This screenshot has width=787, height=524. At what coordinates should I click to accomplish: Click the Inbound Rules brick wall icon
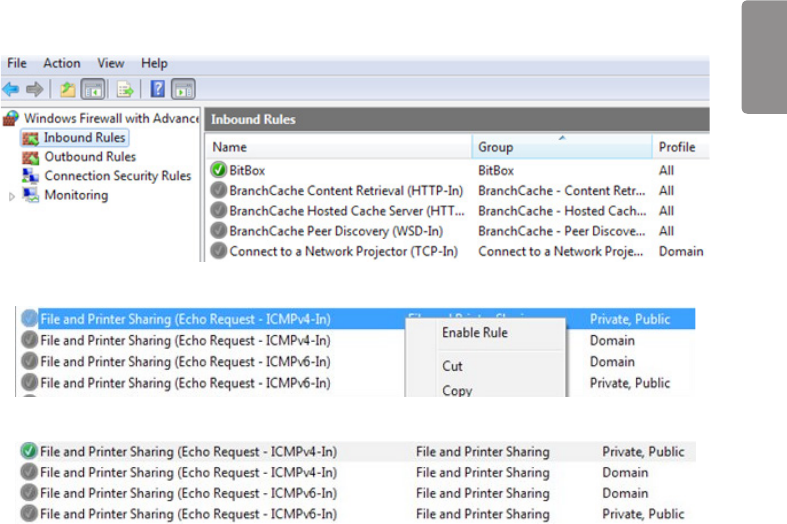pyautogui.click(x=30, y=138)
